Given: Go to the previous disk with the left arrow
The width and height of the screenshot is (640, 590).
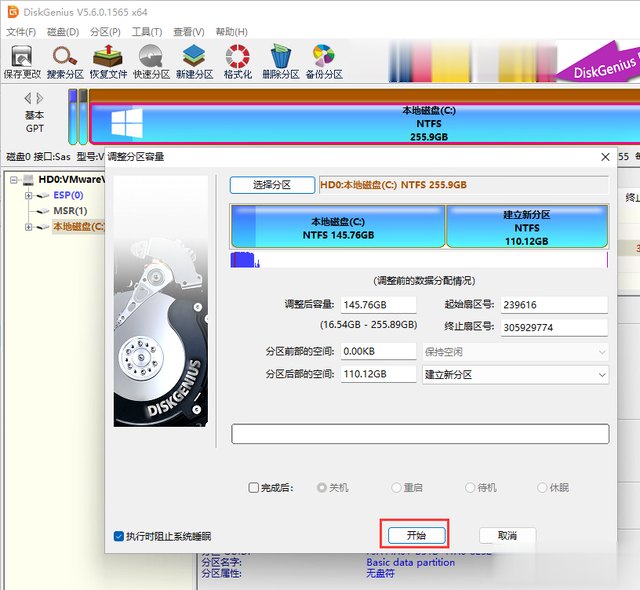Looking at the screenshot, I should tap(28, 98).
